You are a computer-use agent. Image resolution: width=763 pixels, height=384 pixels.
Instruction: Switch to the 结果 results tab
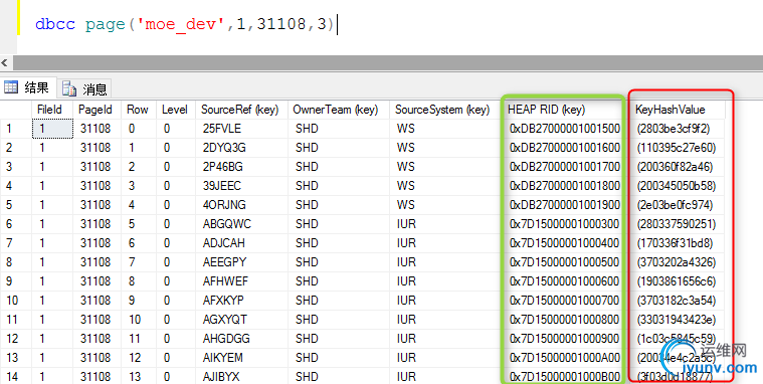[x=28, y=88]
